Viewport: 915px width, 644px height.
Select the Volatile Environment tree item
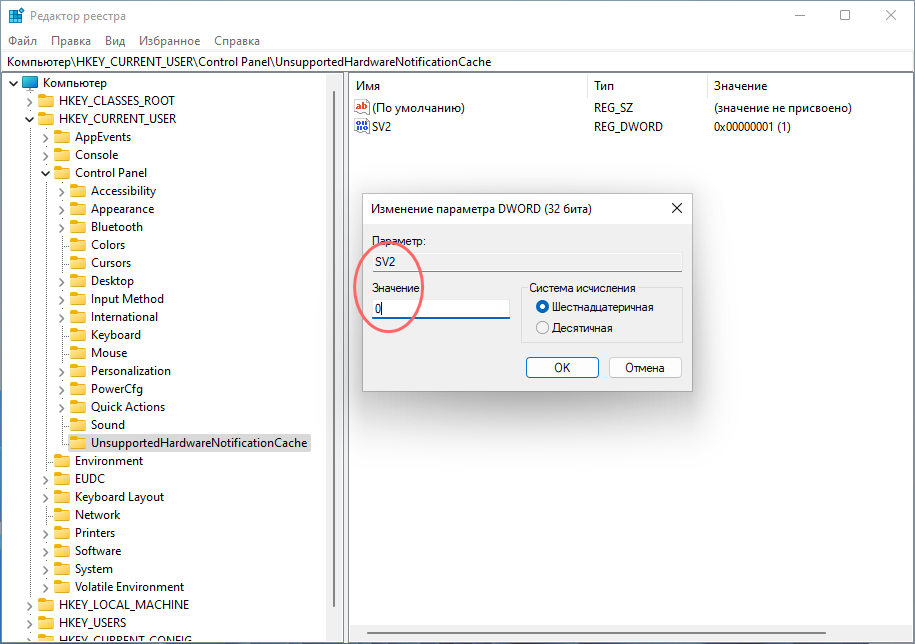pyautogui.click(x=130, y=587)
